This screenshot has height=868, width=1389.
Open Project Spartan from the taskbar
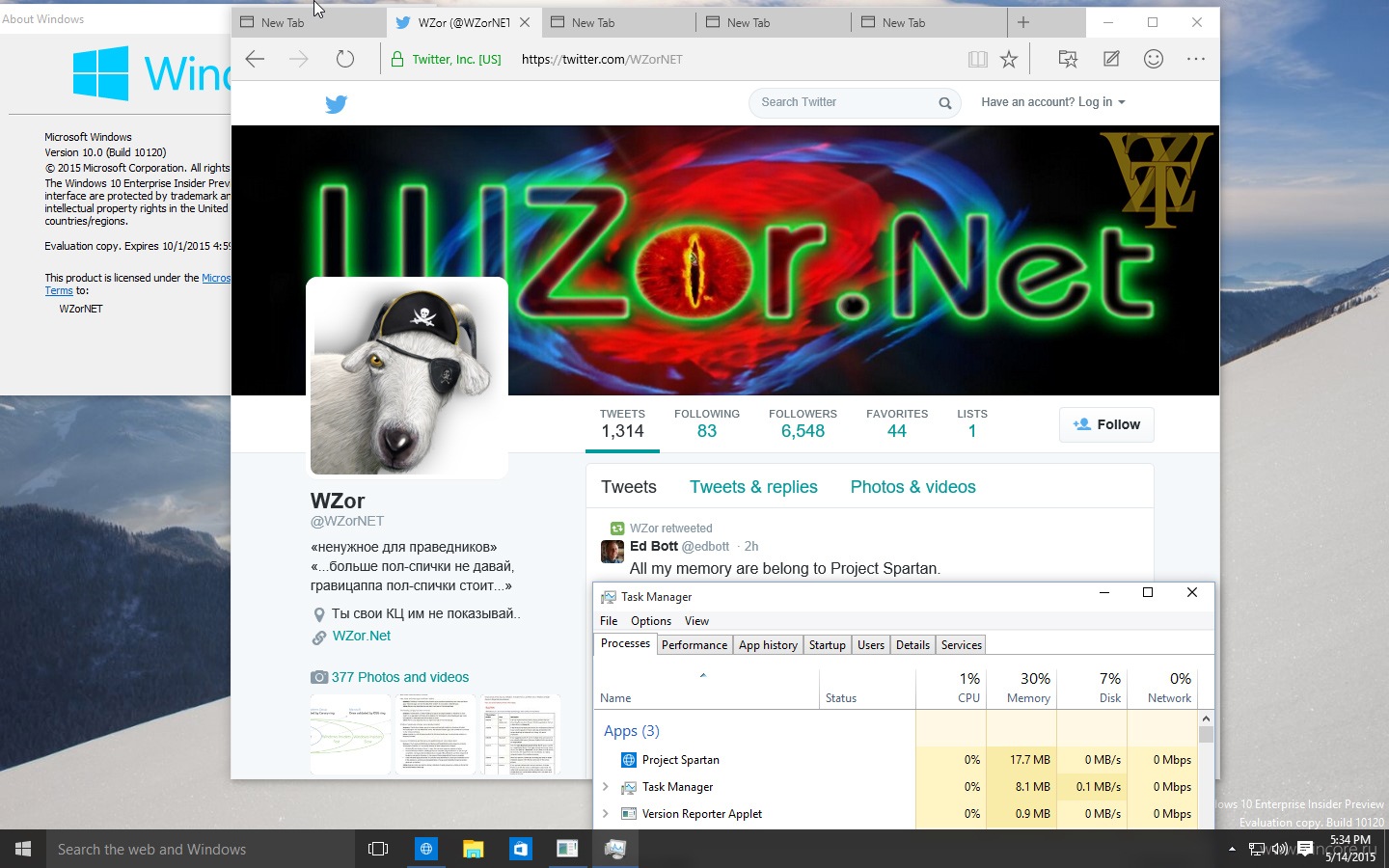(x=425, y=849)
